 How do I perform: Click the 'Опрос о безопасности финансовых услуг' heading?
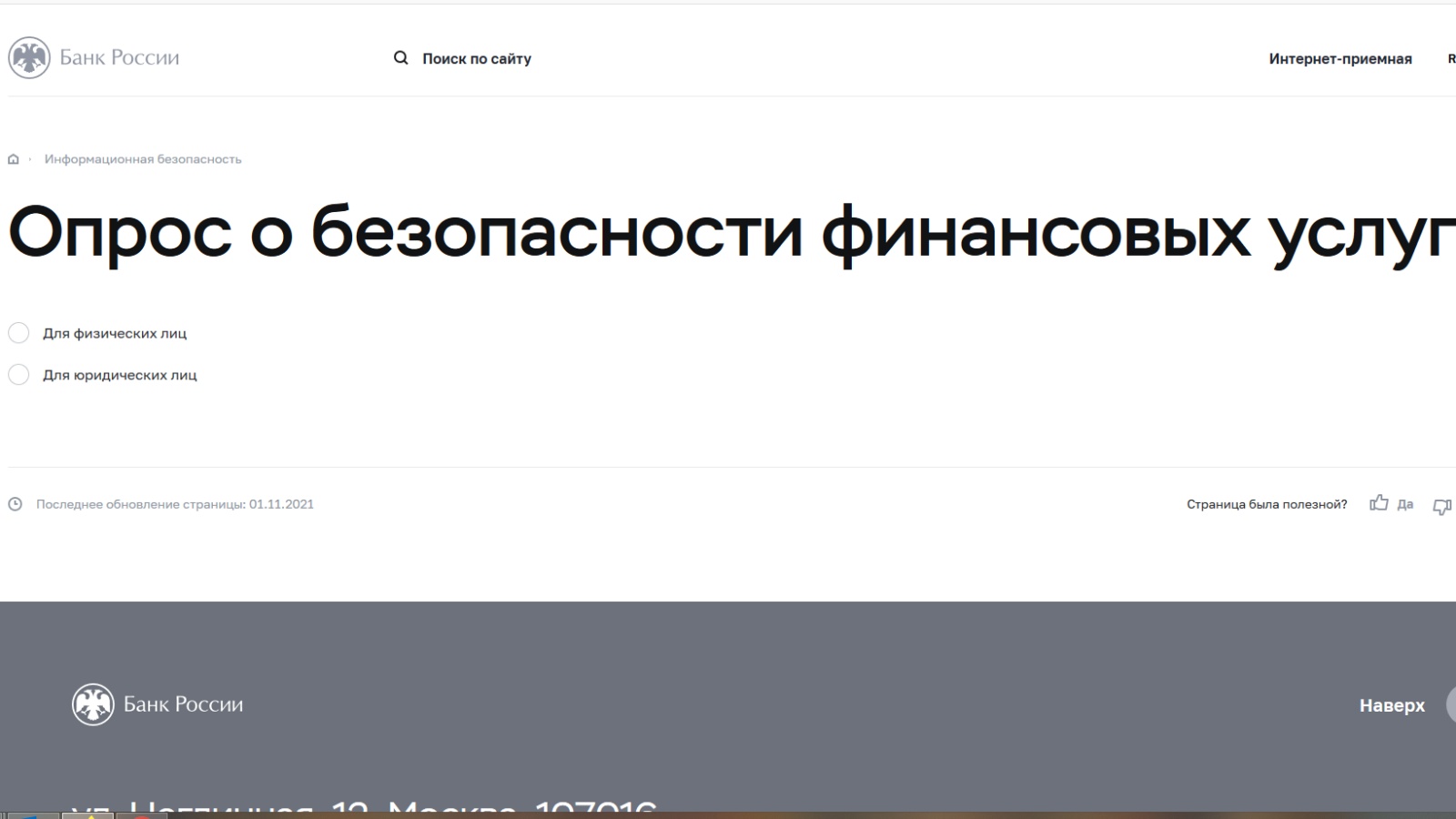click(726, 233)
